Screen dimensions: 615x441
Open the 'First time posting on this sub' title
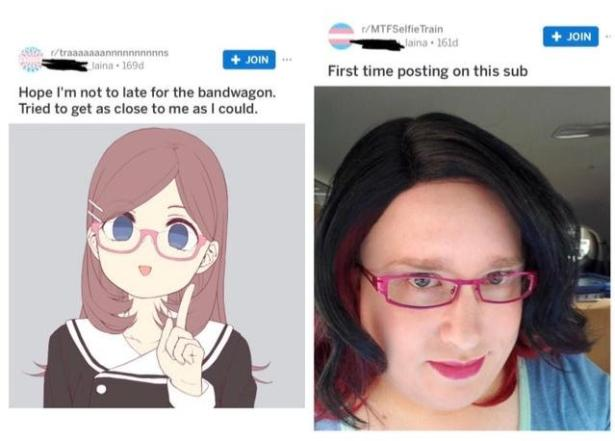pos(428,71)
